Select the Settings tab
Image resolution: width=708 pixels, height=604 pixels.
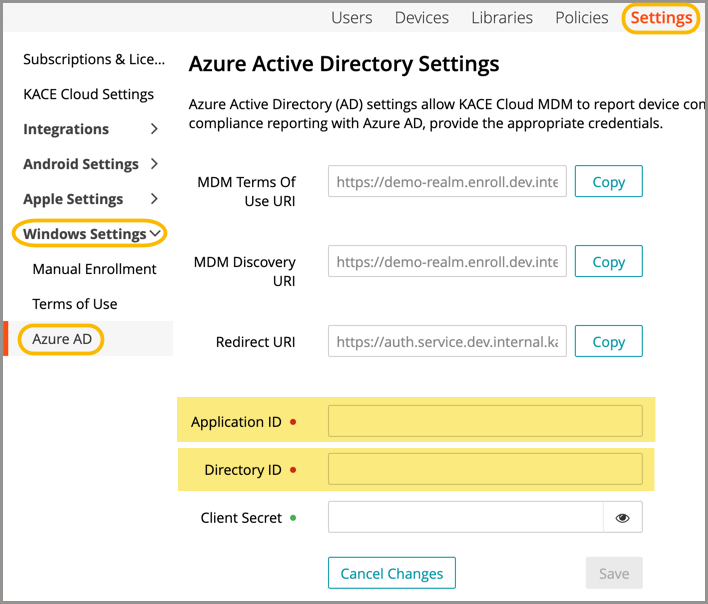click(661, 18)
